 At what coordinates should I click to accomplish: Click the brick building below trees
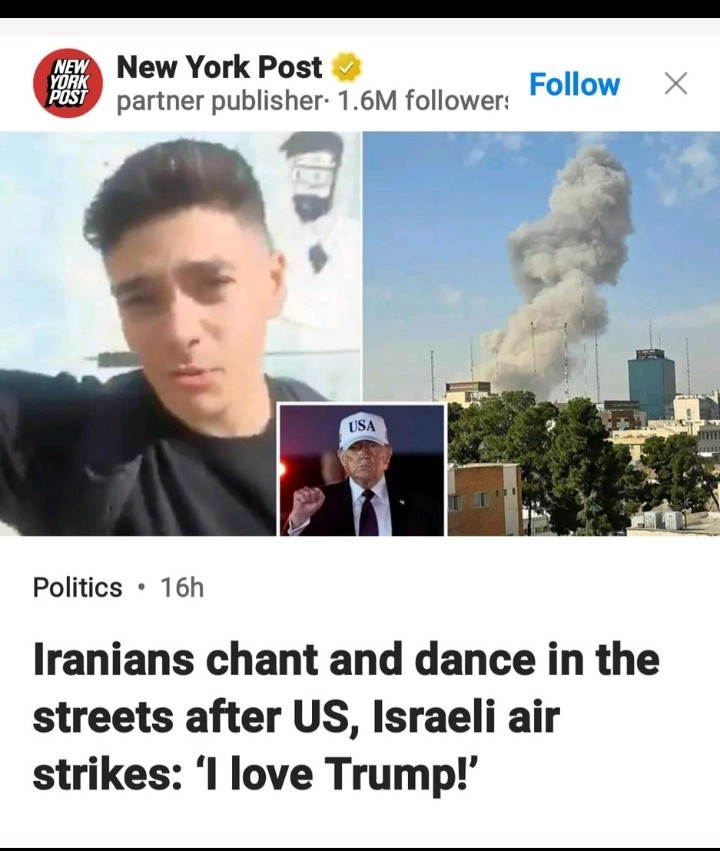pyautogui.click(x=485, y=499)
